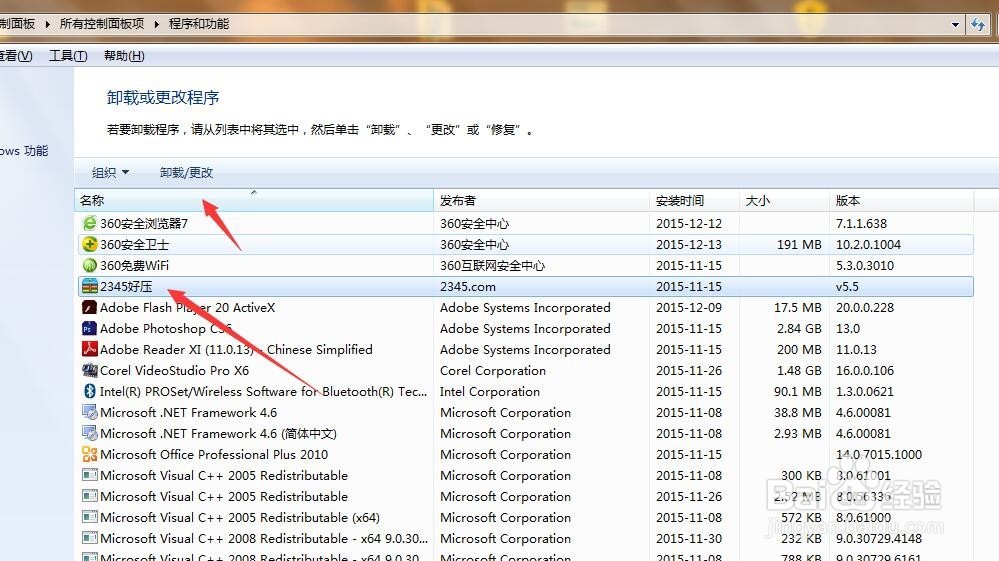This screenshot has height=561, width=999.
Task: Select Microsoft Office Professional Plus 2010 name
Action: point(214,455)
